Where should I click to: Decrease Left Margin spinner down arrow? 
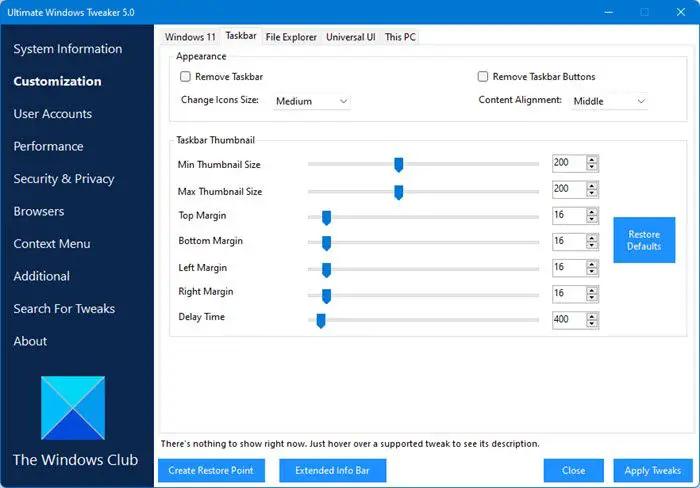[592, 271]
